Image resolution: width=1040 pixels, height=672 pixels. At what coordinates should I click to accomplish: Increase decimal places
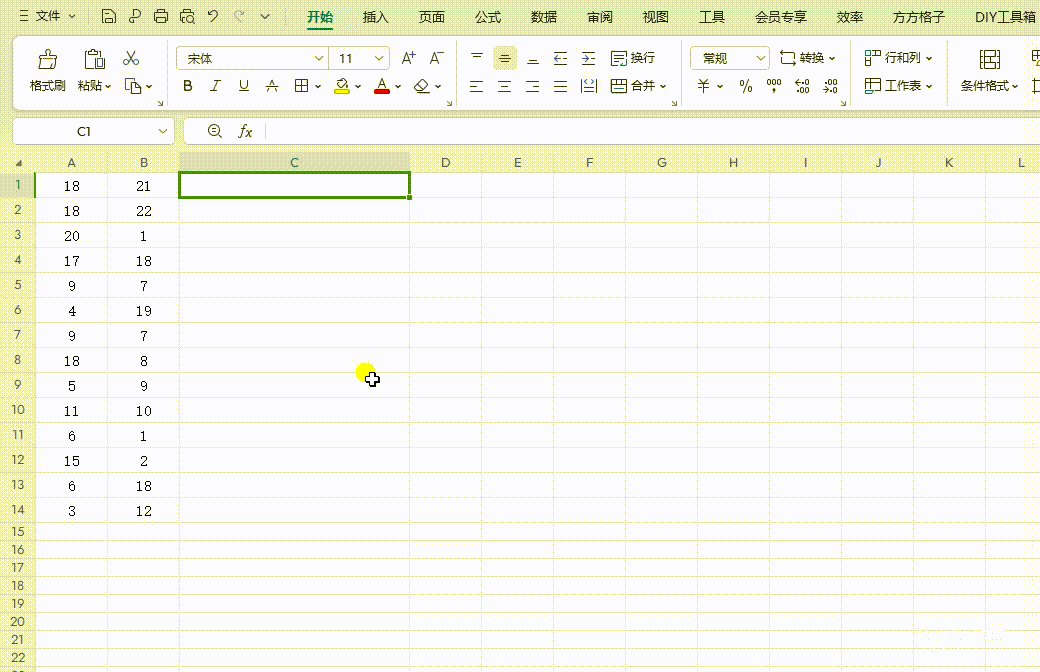click(x=803, y=86)
